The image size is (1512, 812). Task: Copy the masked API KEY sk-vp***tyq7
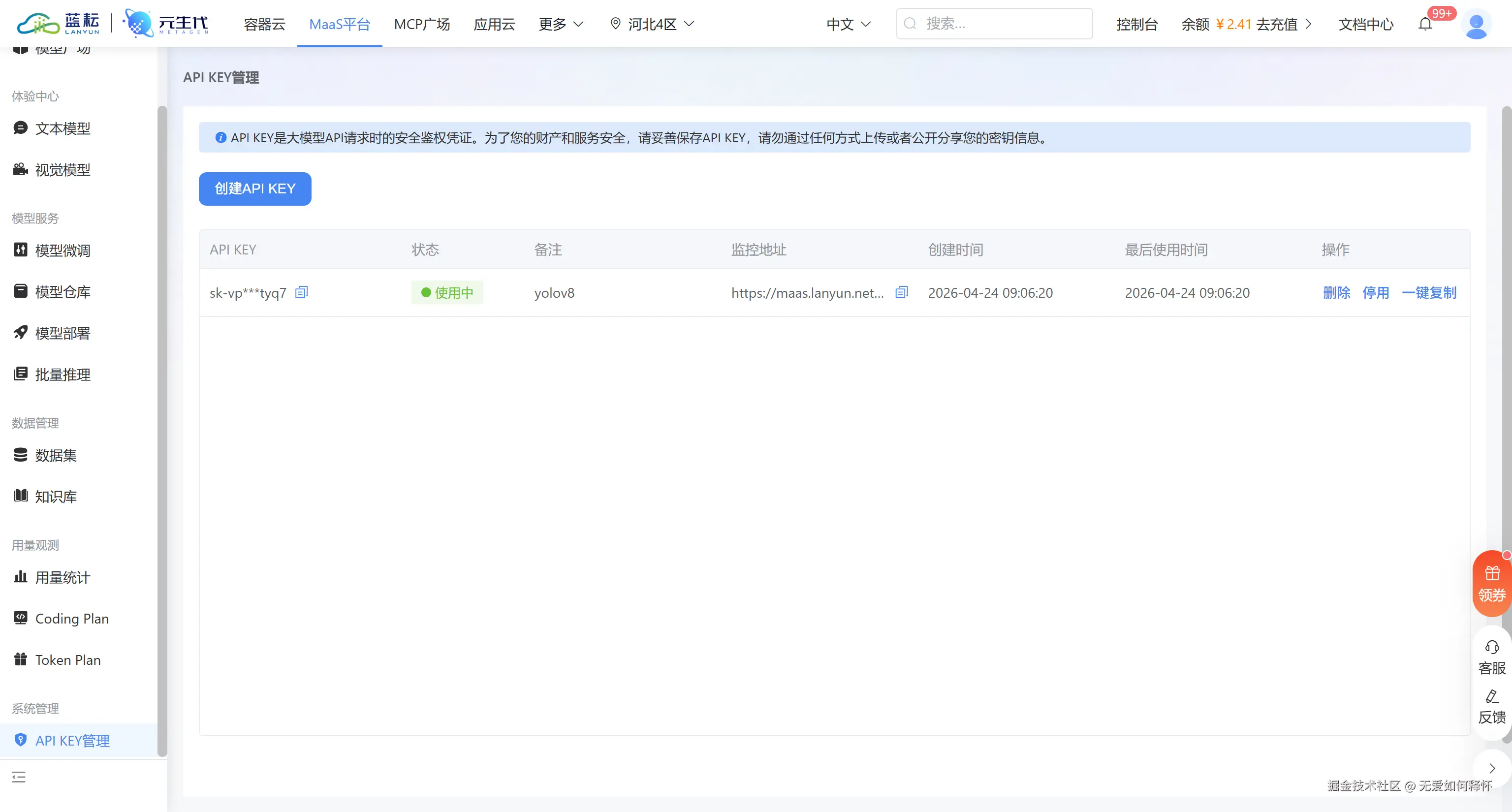pyautogui.click(x=301, y=292)
